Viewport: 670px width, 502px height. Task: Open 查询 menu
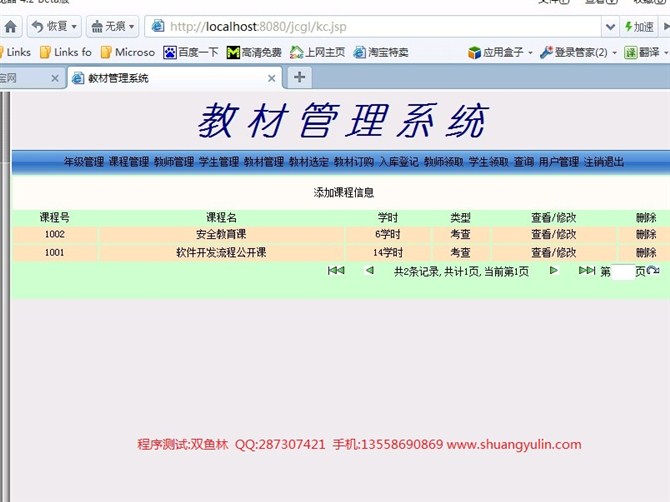pos(523,161)
